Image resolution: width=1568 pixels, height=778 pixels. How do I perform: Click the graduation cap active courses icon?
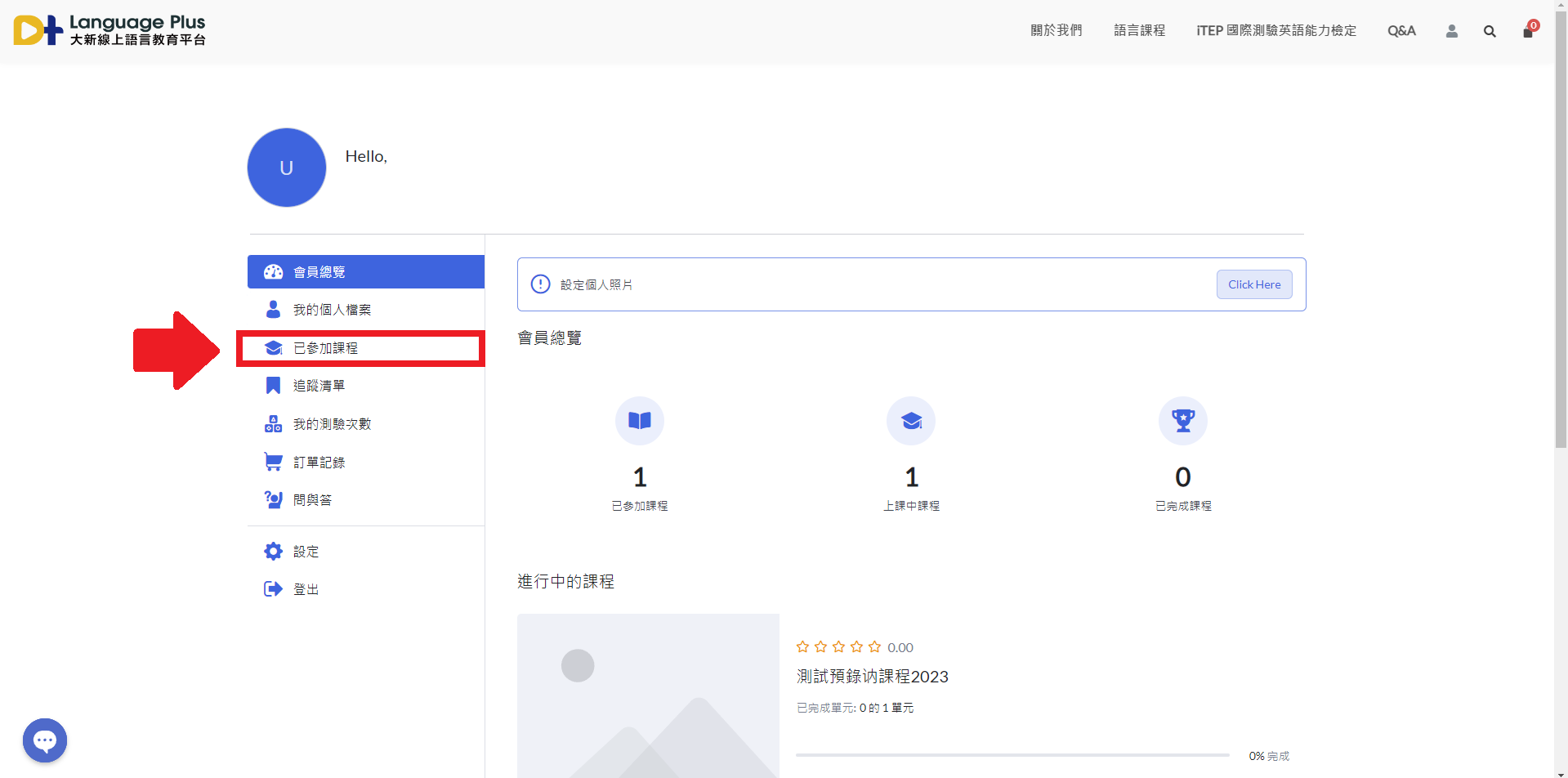pos(911,421)
